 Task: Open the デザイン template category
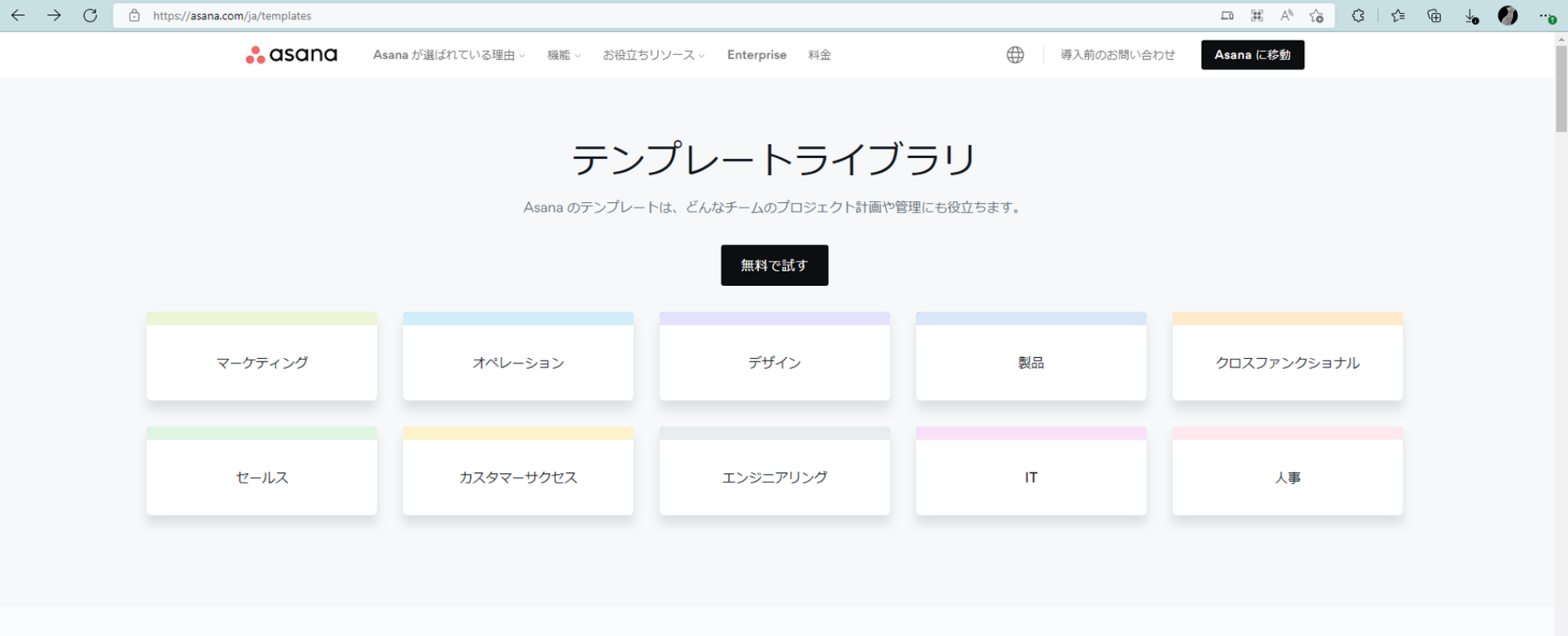coord(774,356)
